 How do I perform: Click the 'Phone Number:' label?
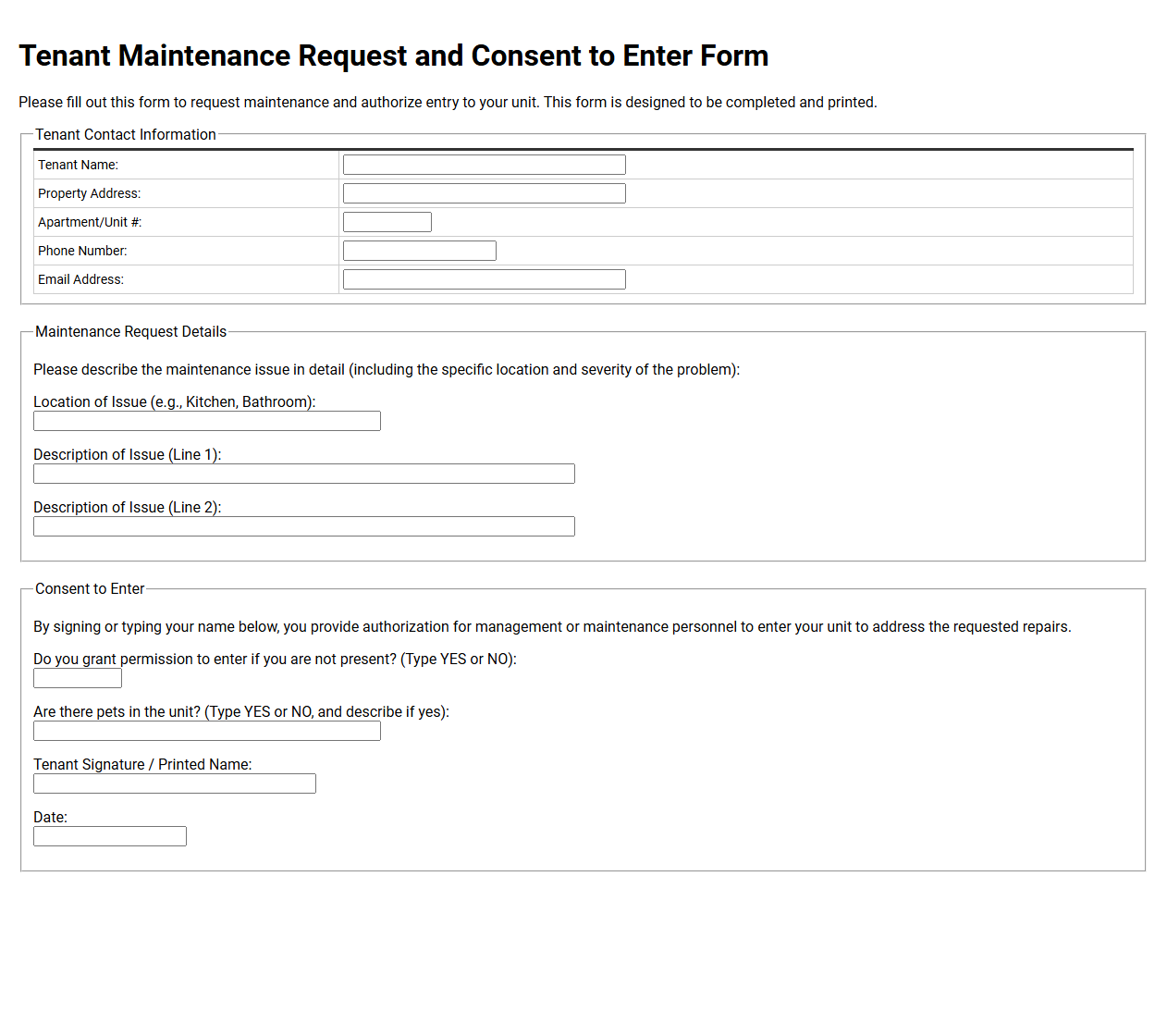point(82,251)
